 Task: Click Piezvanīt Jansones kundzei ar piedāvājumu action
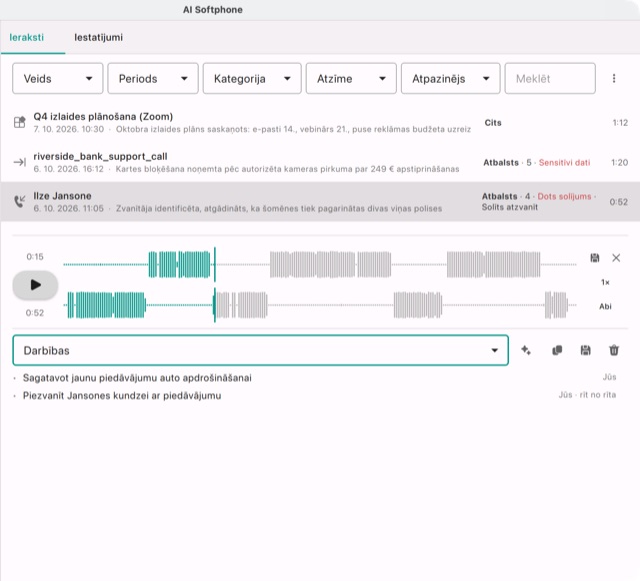tap(122, 396)
